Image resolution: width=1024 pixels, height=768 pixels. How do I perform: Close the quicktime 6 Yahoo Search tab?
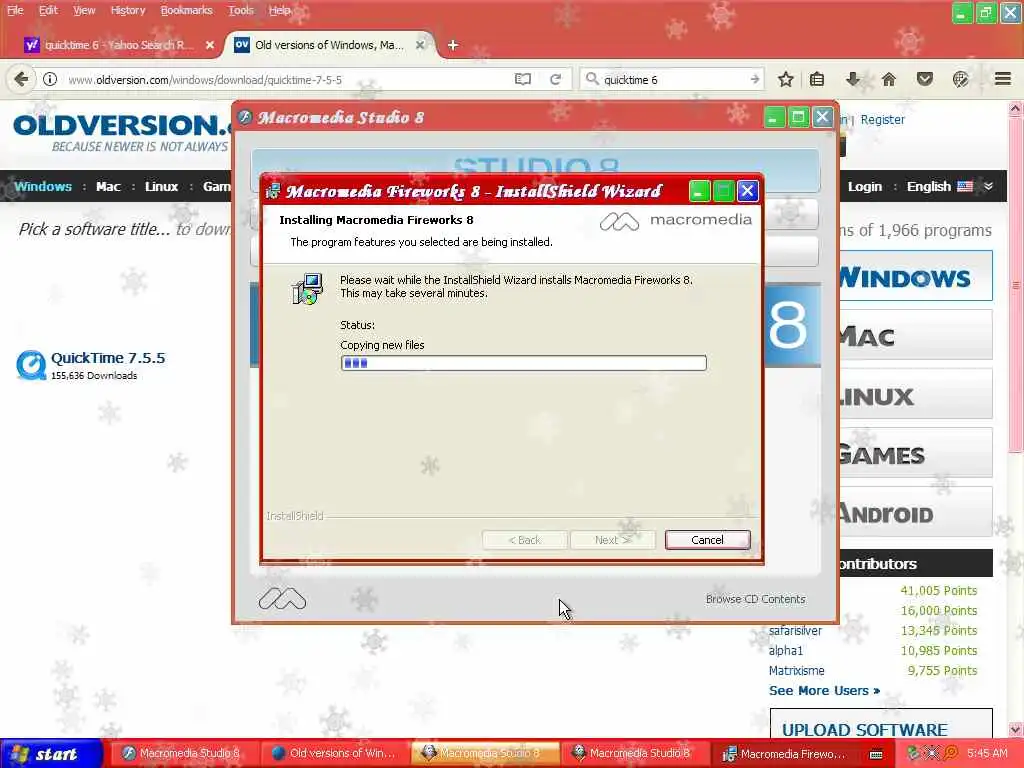[210, 45]
